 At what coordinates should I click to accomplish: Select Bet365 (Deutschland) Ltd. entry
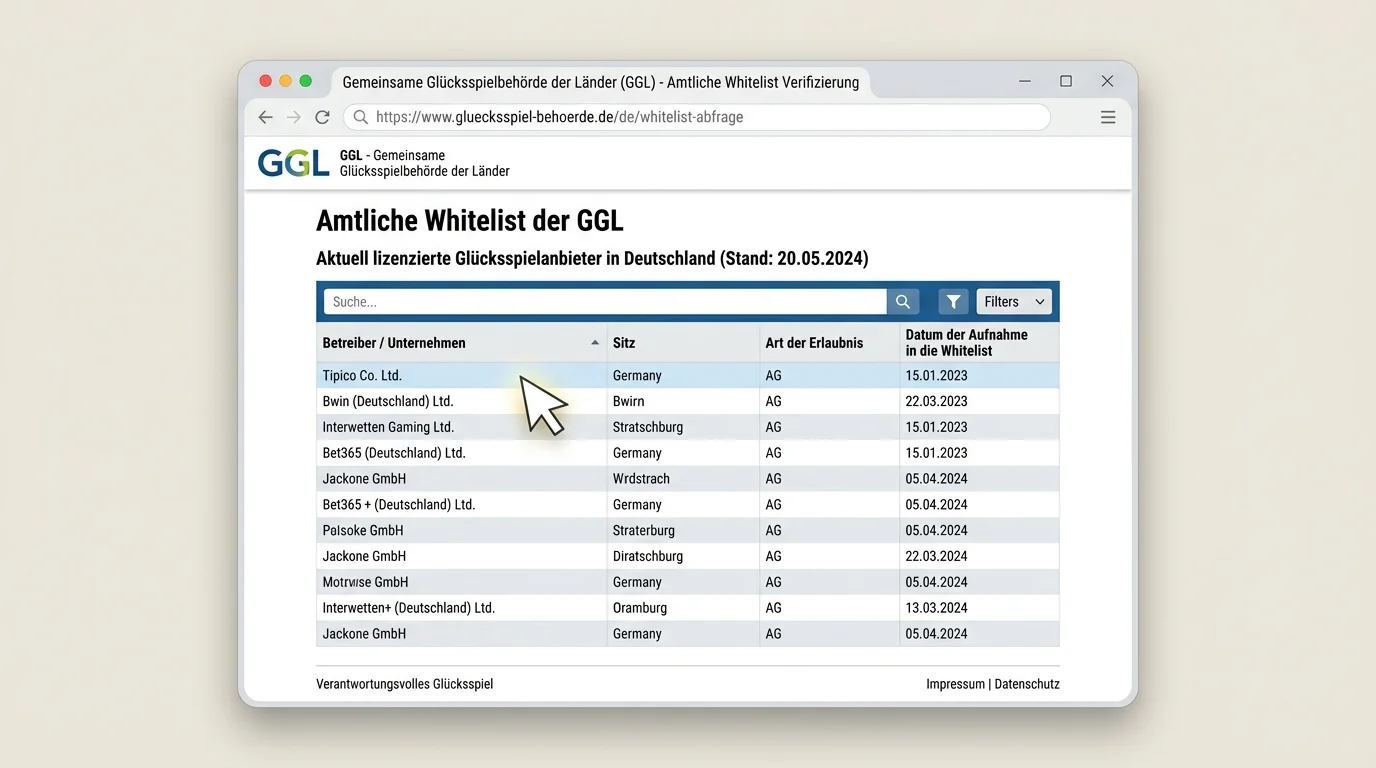pyautogui.click(x=394, y=453)
